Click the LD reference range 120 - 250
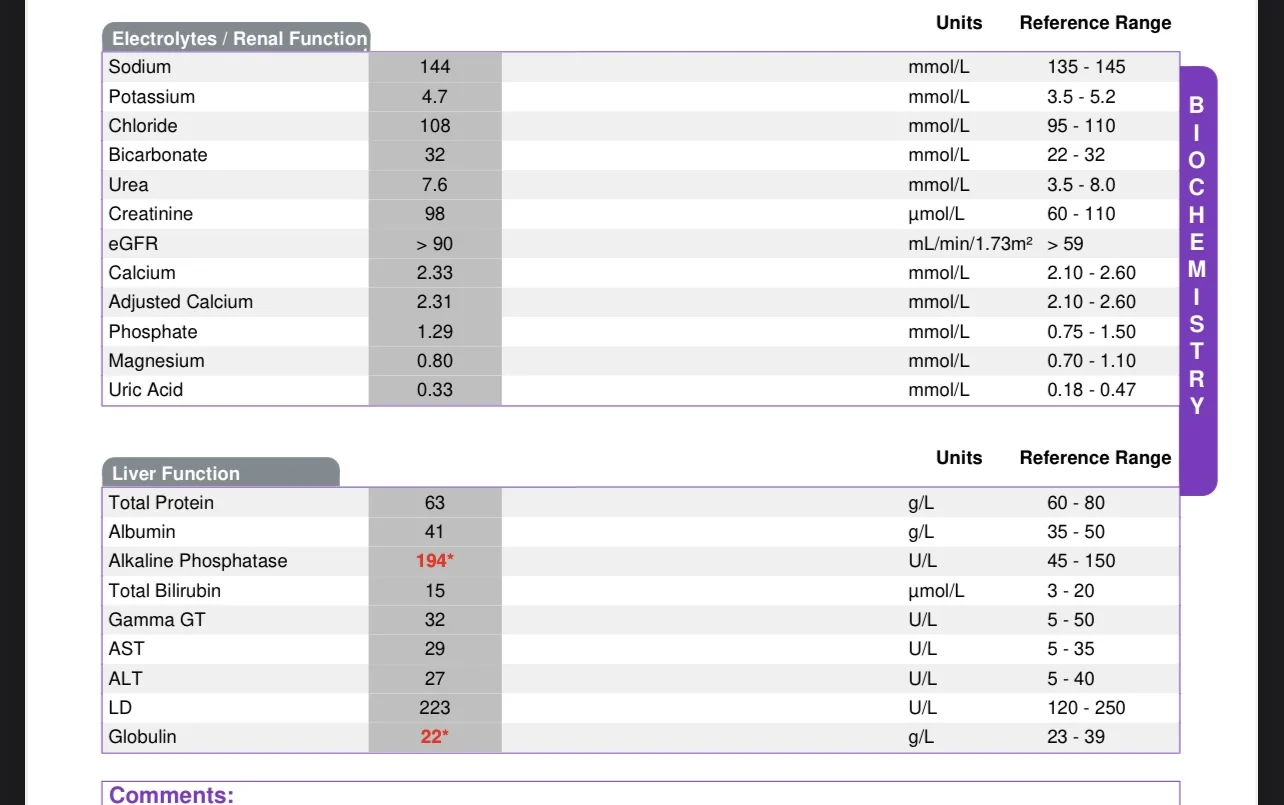The width and height of the screenshot is (1284, 805). [1086, 708]
